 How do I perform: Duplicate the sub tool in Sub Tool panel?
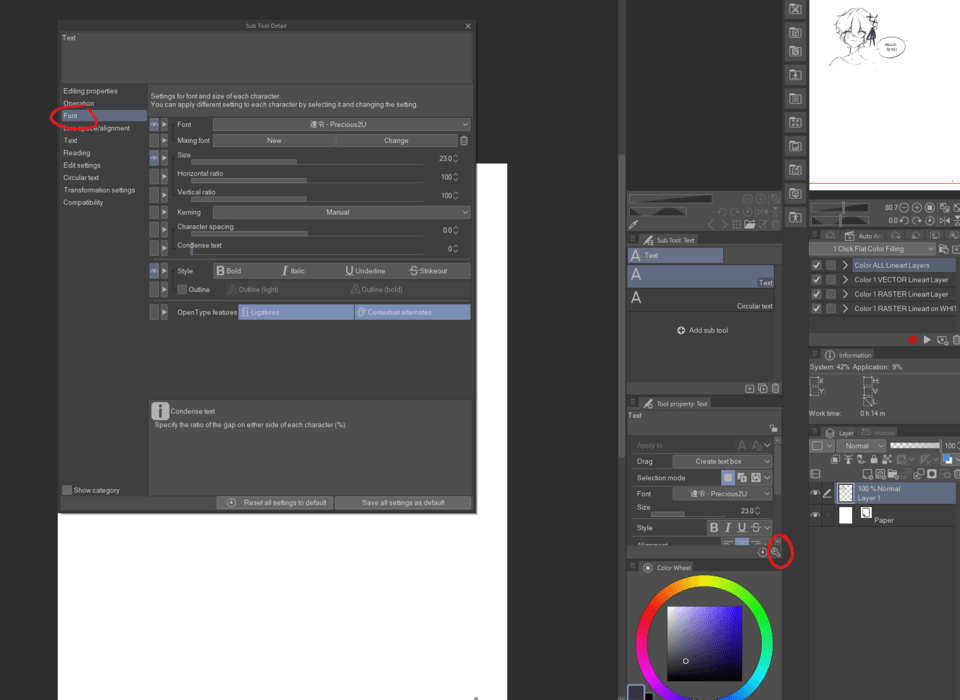763,388
